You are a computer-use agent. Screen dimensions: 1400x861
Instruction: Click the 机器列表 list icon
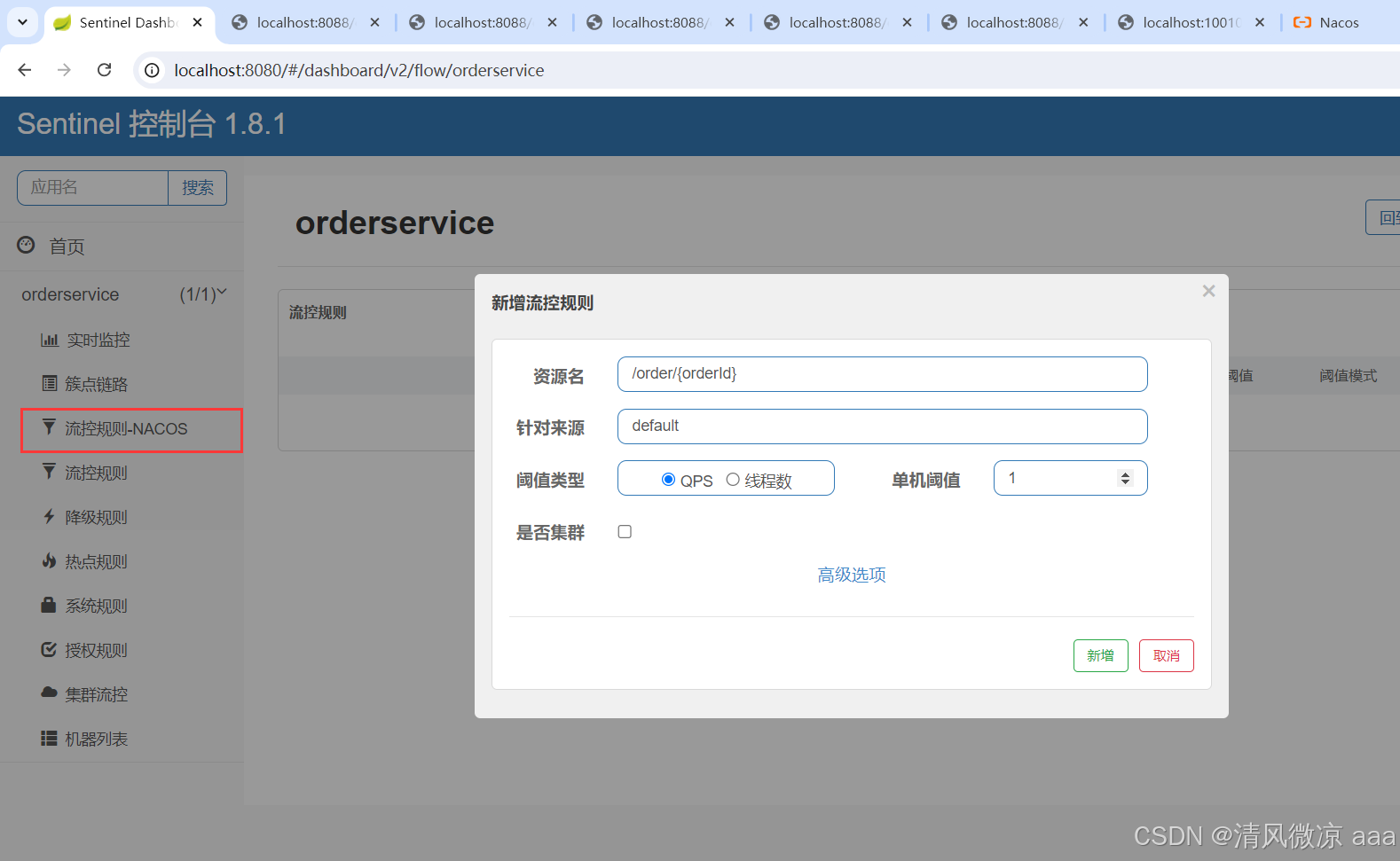point(49,738)
